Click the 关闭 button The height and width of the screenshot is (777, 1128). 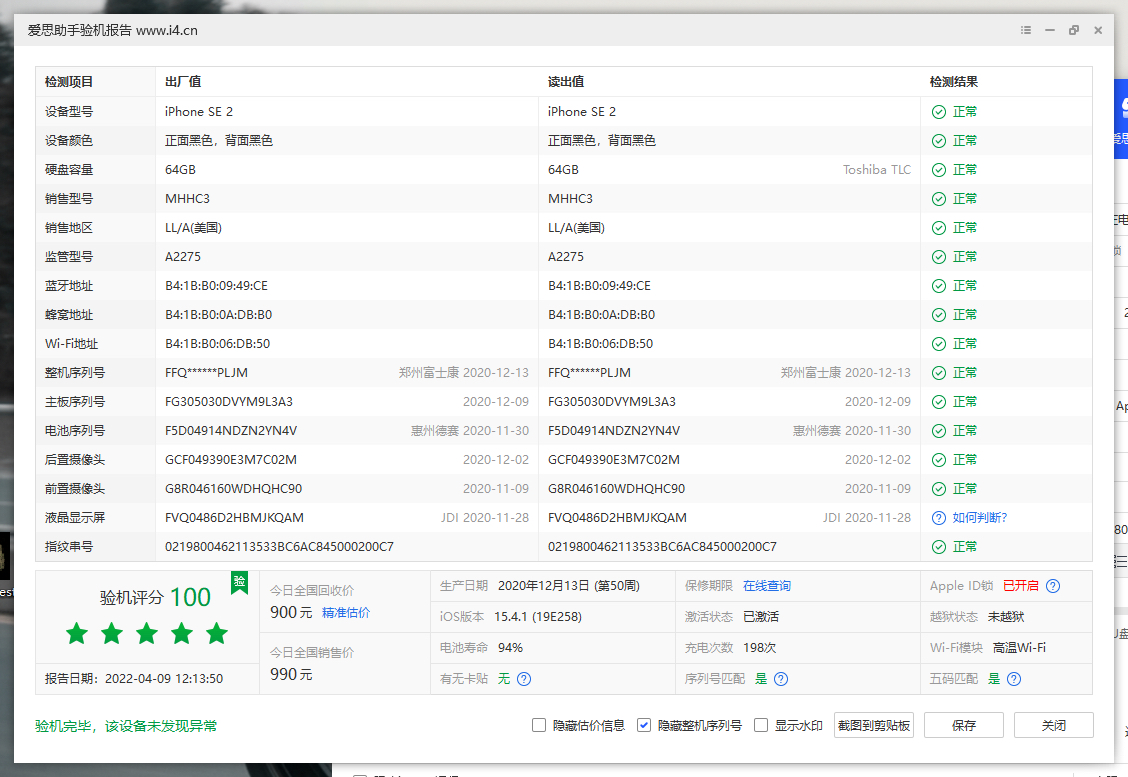coord(1053,725)
